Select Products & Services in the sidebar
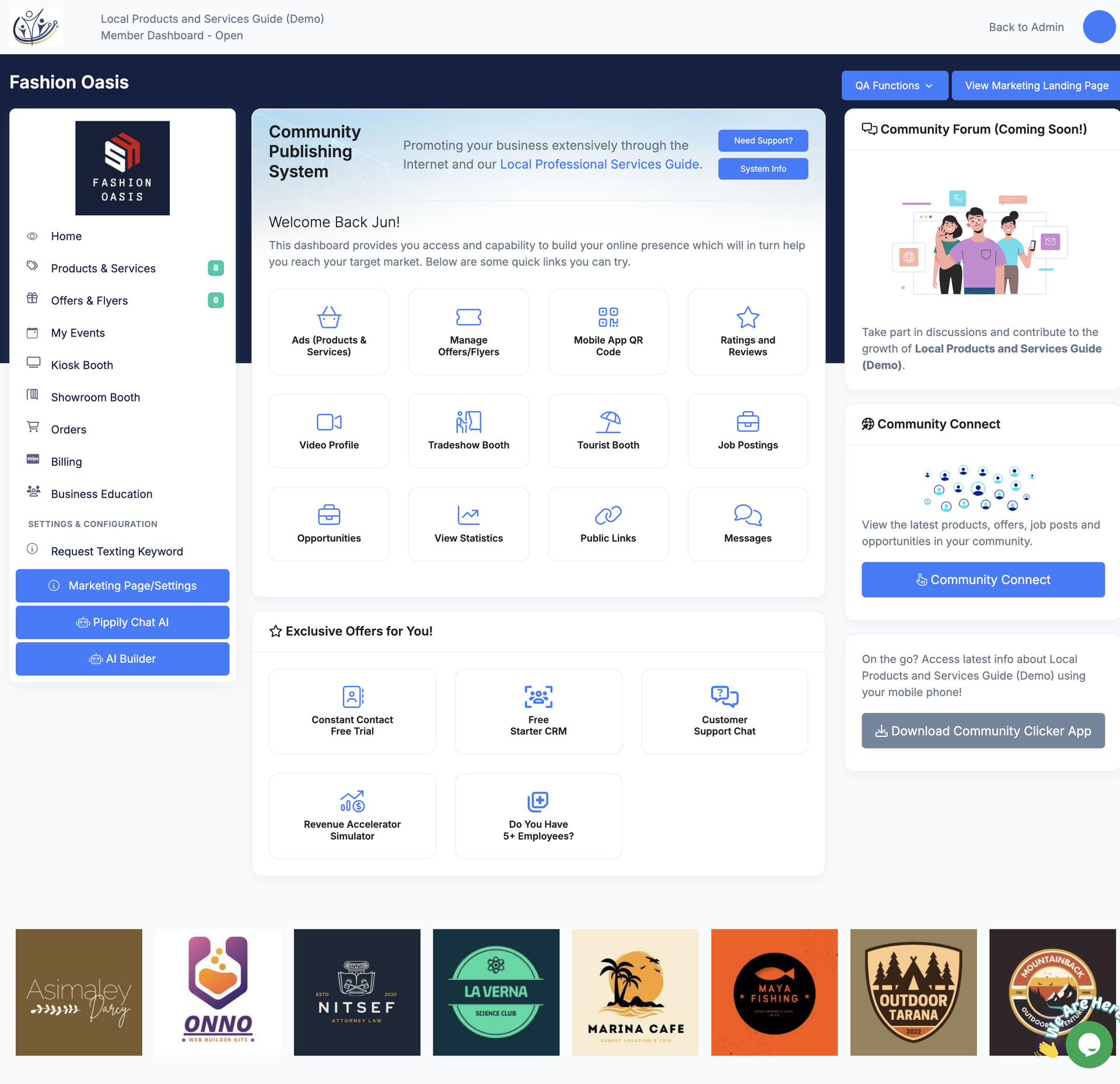The height and width of the screenshot is (1084, 1120). 103,268
